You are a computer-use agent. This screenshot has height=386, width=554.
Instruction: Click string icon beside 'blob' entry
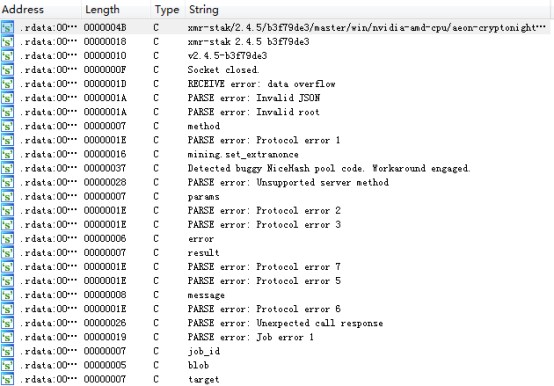click(7, 365)
